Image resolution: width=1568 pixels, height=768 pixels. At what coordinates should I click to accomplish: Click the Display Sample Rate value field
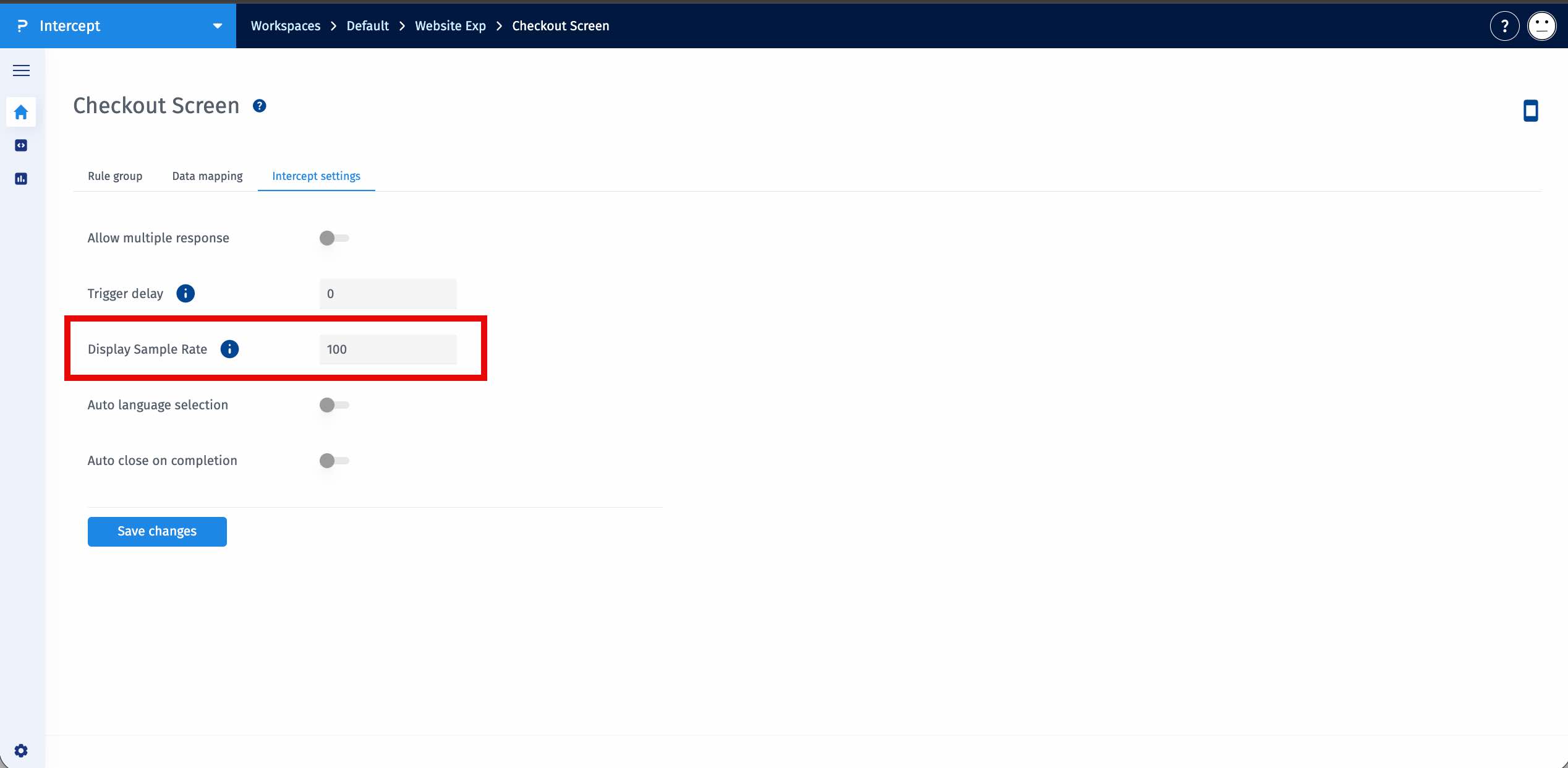(x=388, y=349)
